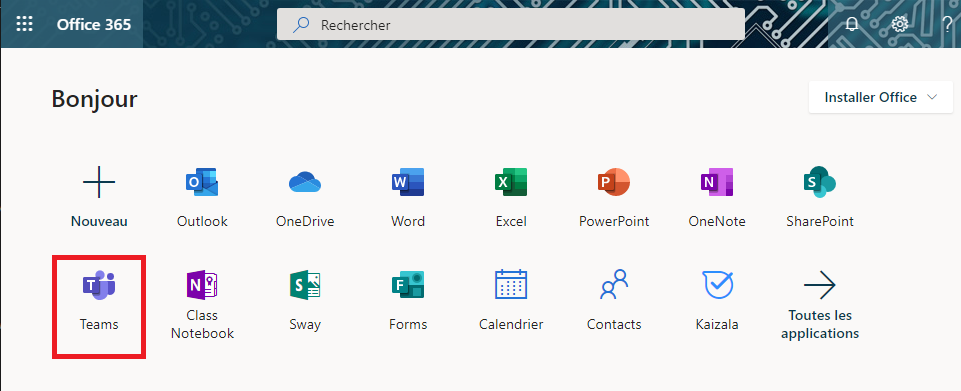
Task: Launch the Kaizala app icon
Action: [717, 284]
